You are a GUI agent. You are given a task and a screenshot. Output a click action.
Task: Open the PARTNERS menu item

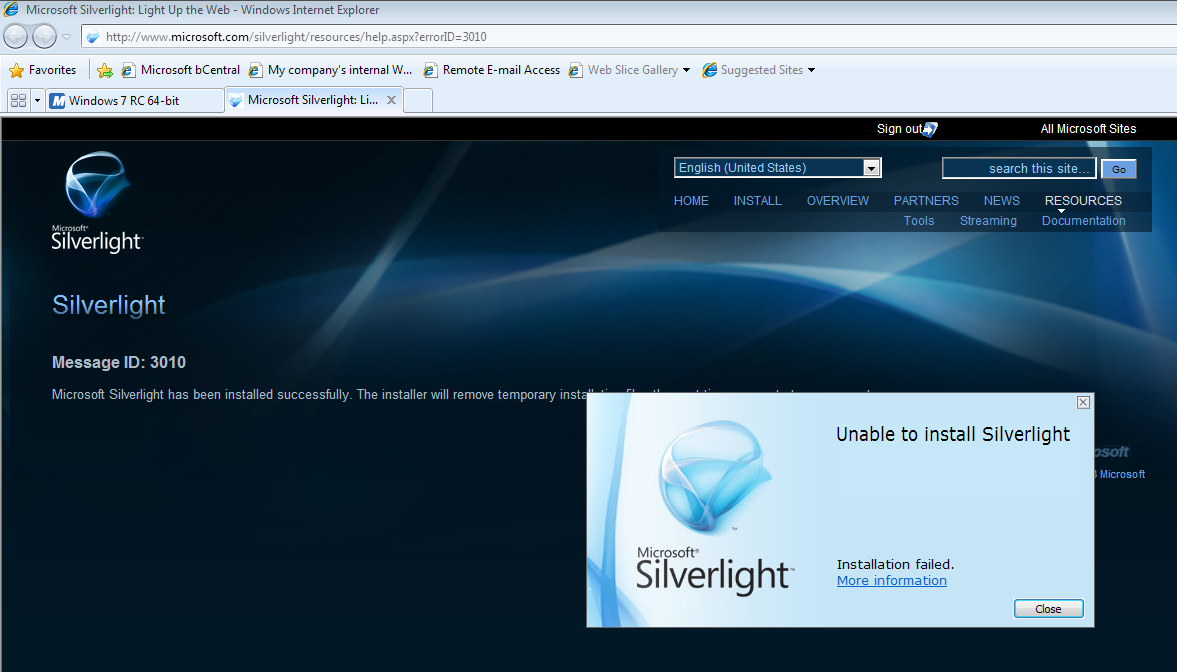pos(926,200)
